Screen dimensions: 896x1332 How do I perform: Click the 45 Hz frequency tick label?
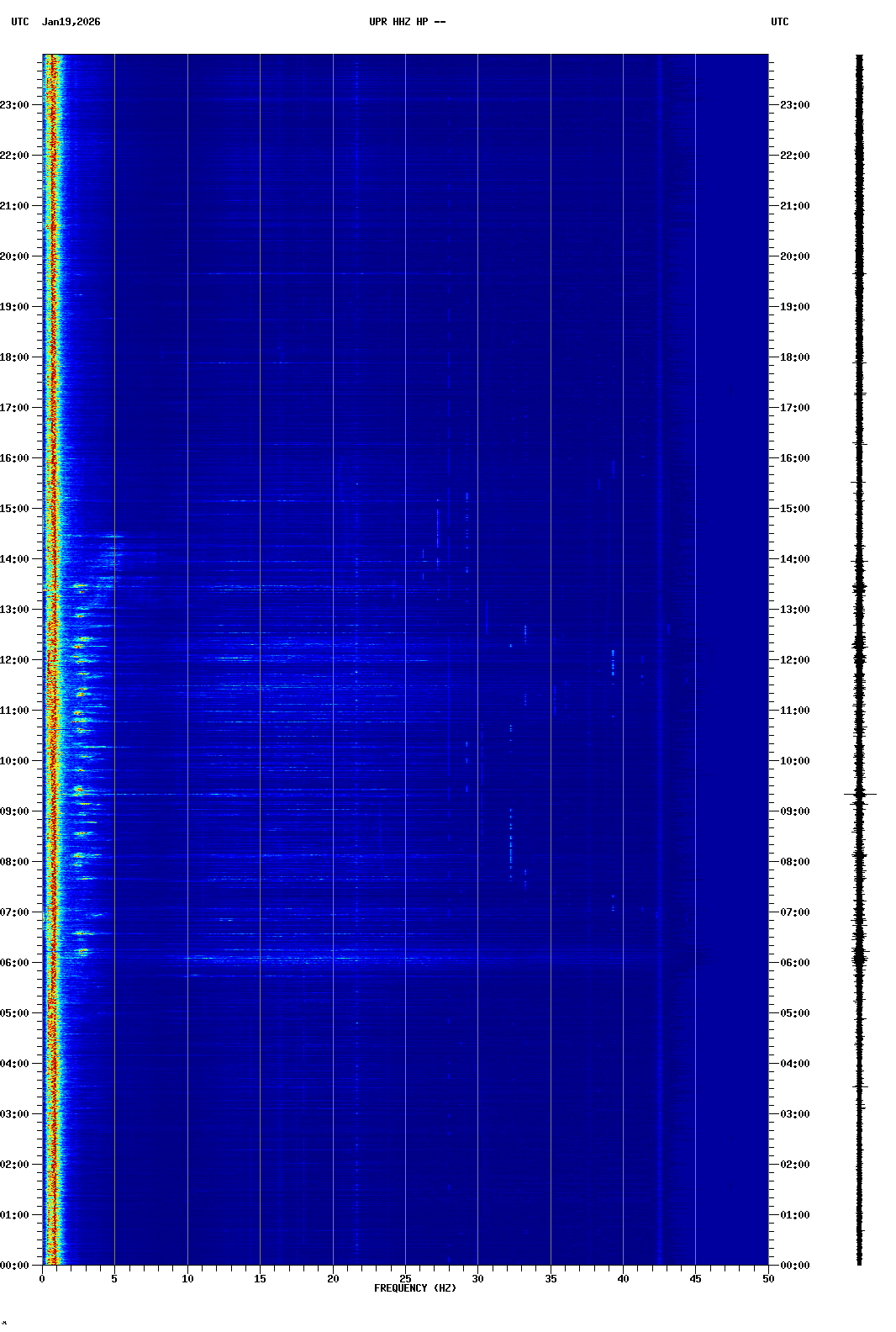[696, 1279]
